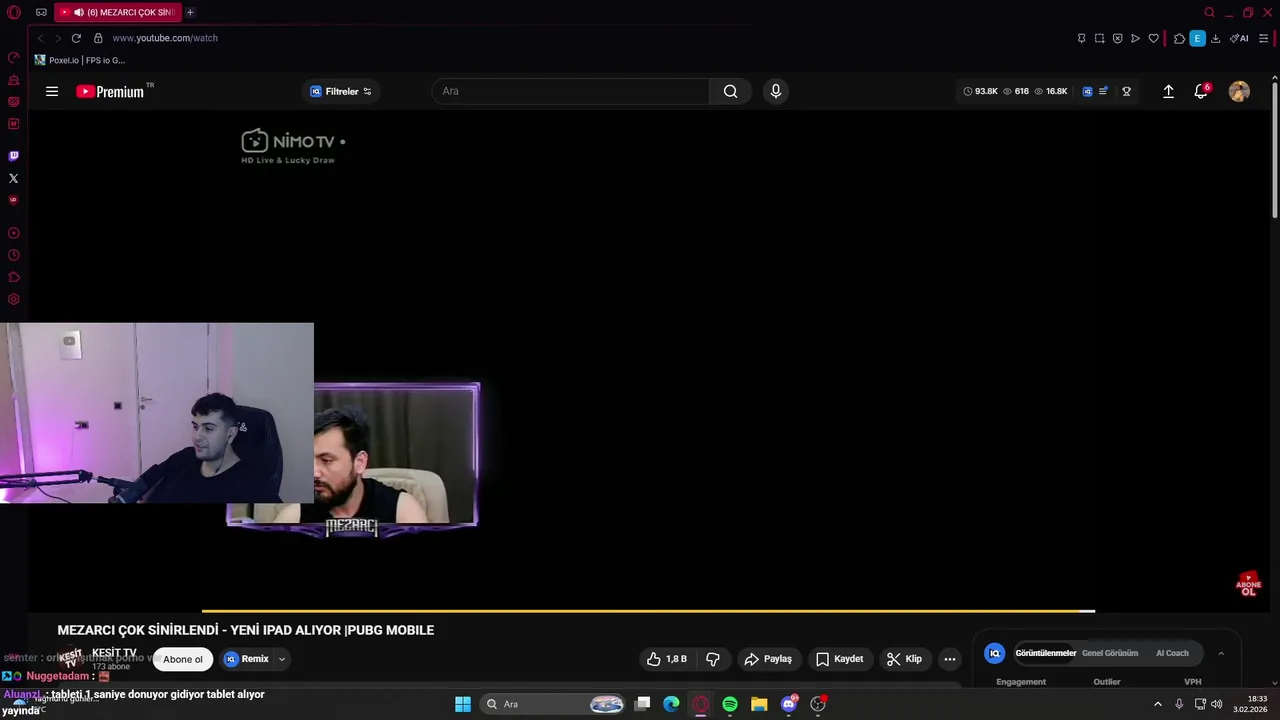
Task: Open GX Corner gamepad icon
Action: click(41, 13)
